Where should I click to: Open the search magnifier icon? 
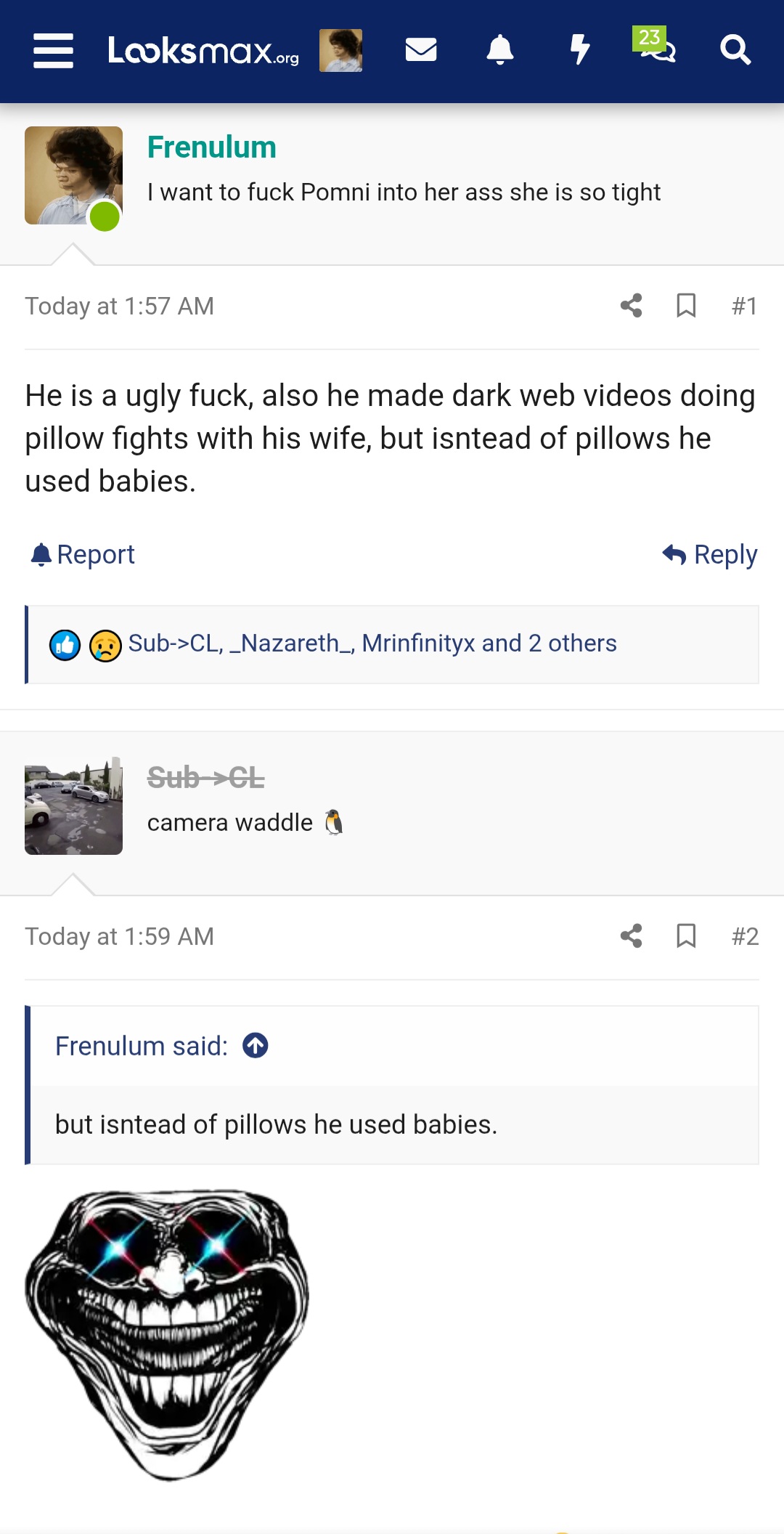coord(735,50)
